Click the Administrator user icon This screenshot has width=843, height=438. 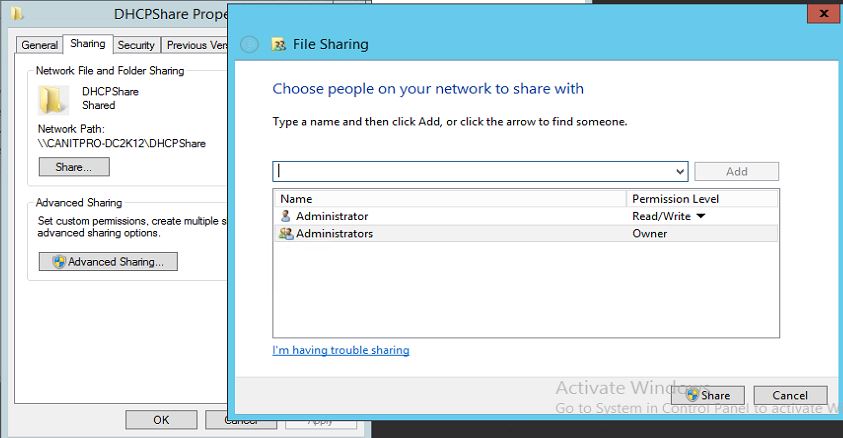(x=285, y=216)
